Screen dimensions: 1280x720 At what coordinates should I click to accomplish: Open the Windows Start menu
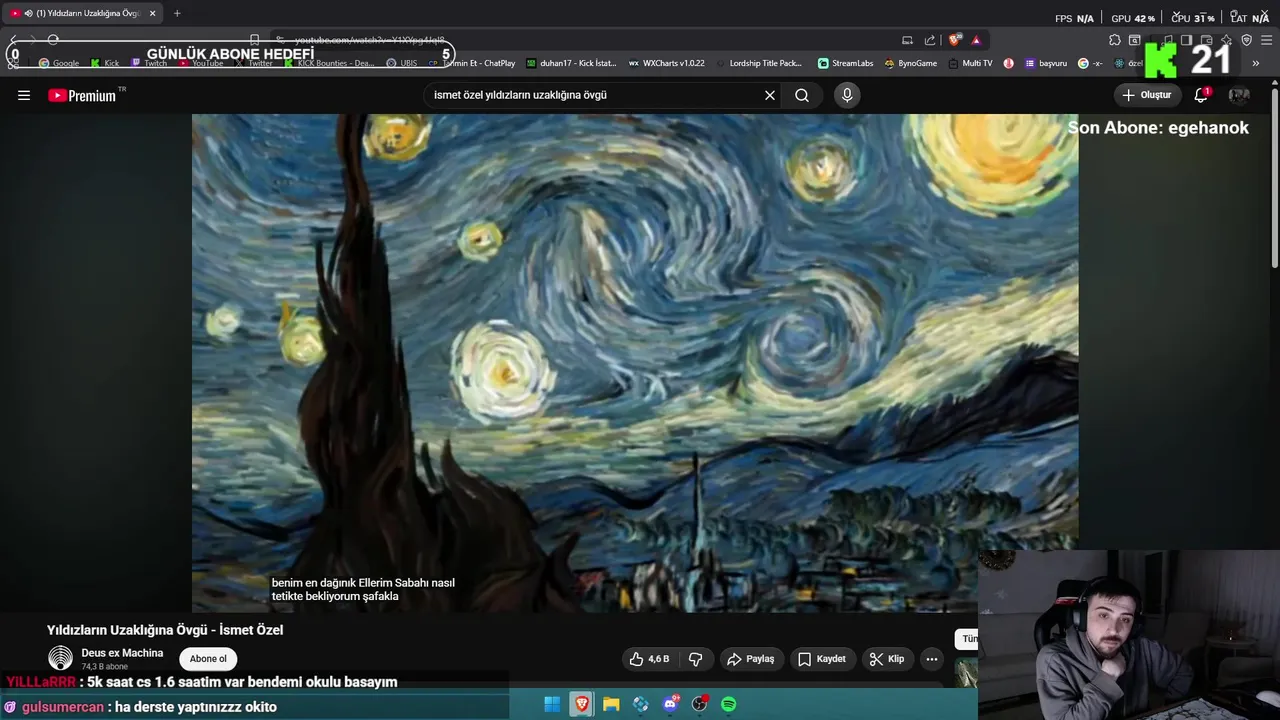(552, 705)
